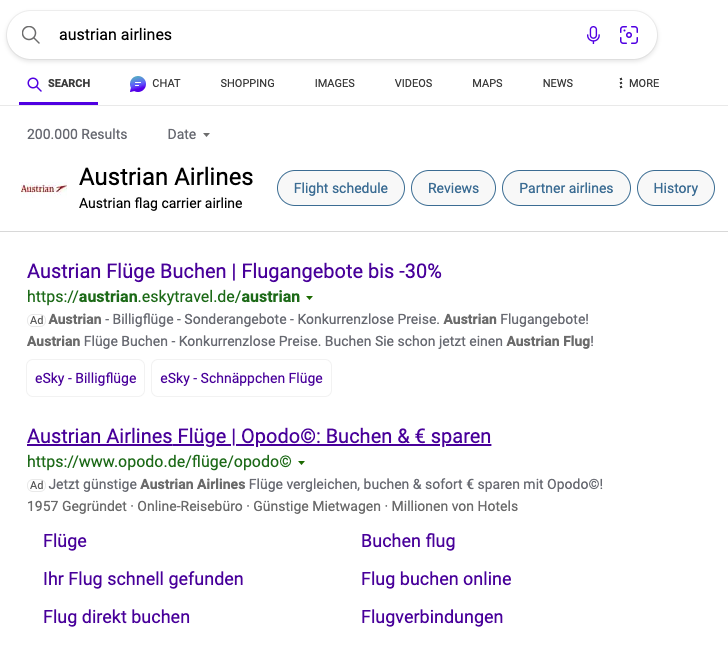
Task: Open the More three-dots menu
Action: [638, 83]
